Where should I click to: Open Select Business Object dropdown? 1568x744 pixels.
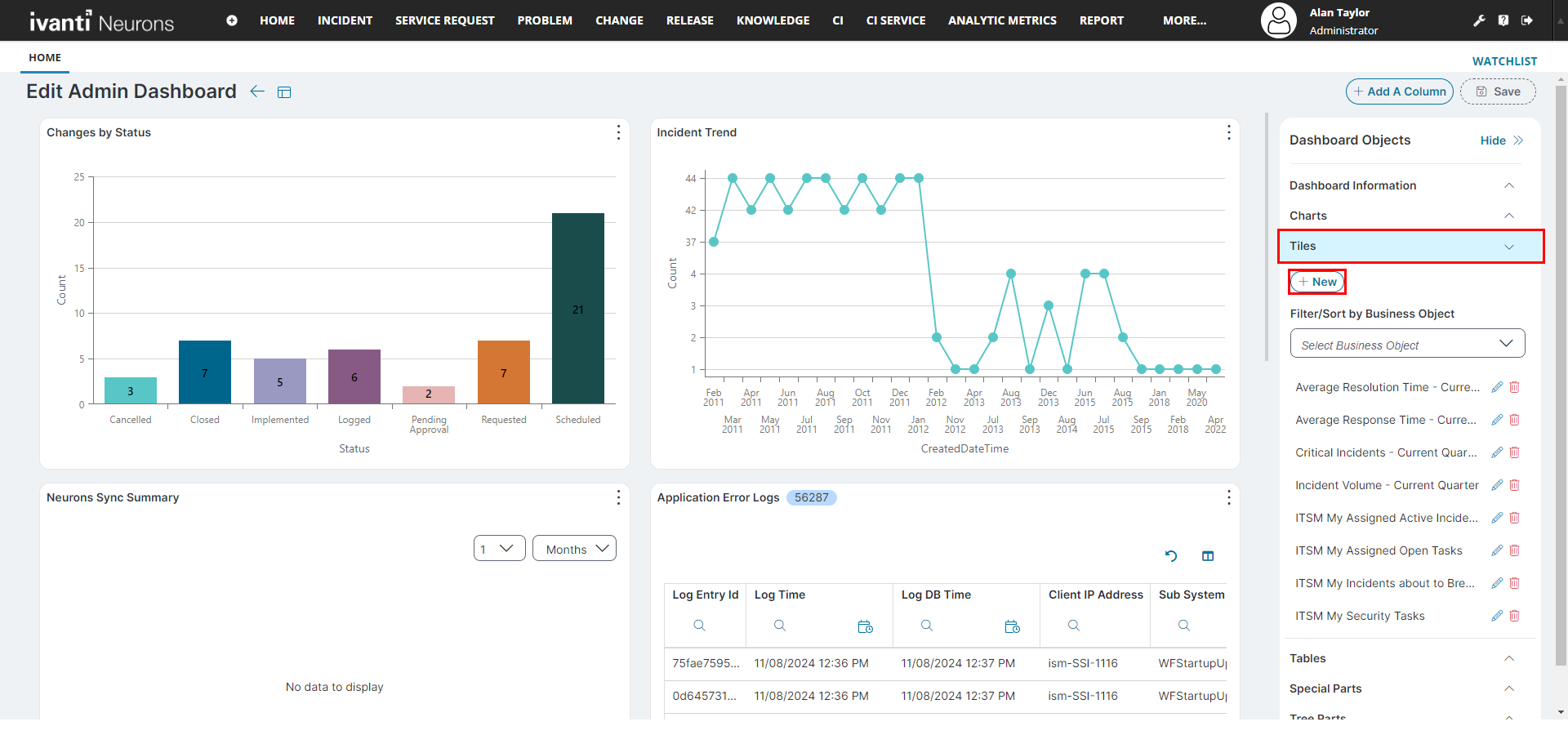click(1407, 344)
